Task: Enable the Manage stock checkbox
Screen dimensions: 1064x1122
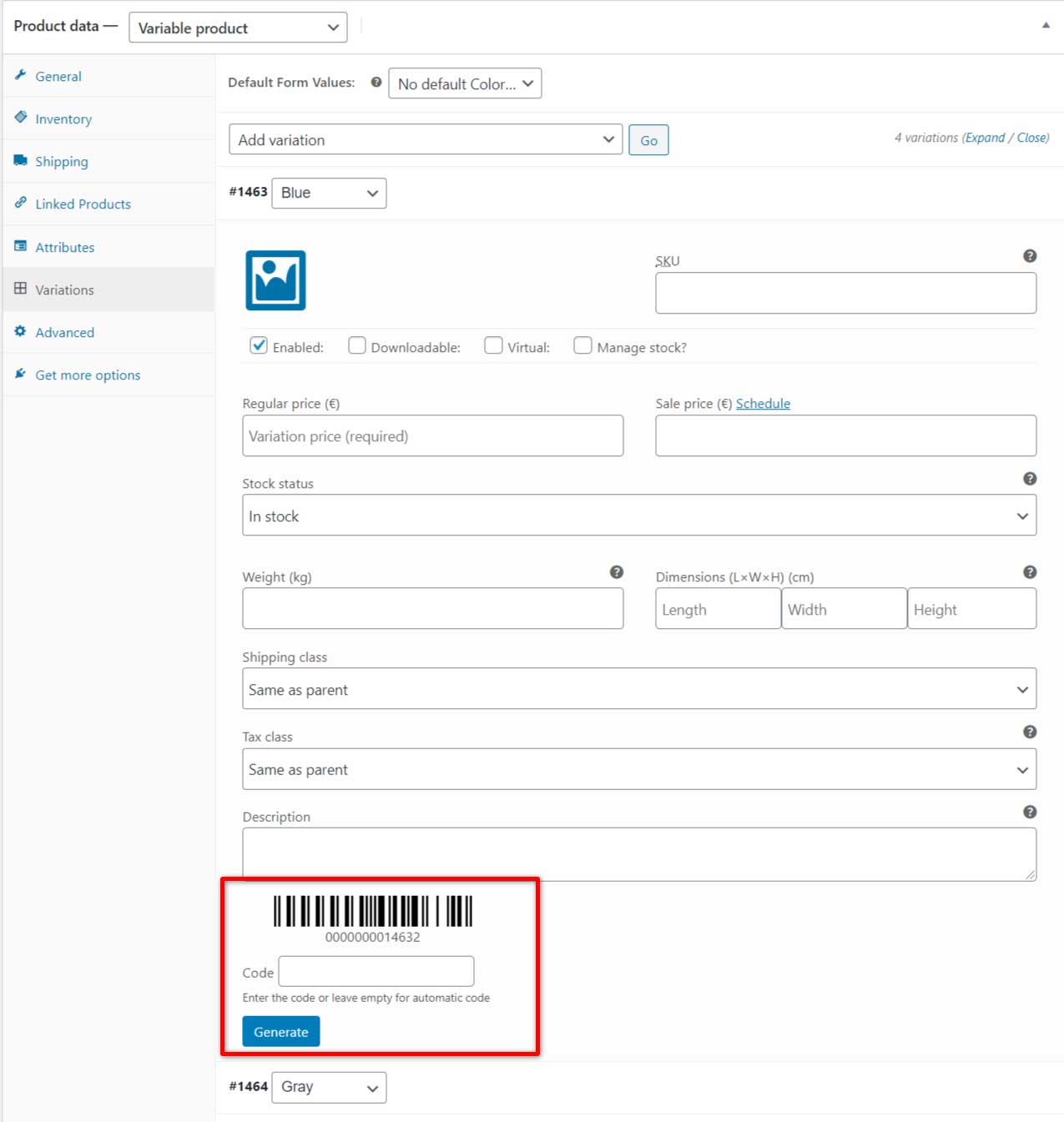Action: pos(582,345)
